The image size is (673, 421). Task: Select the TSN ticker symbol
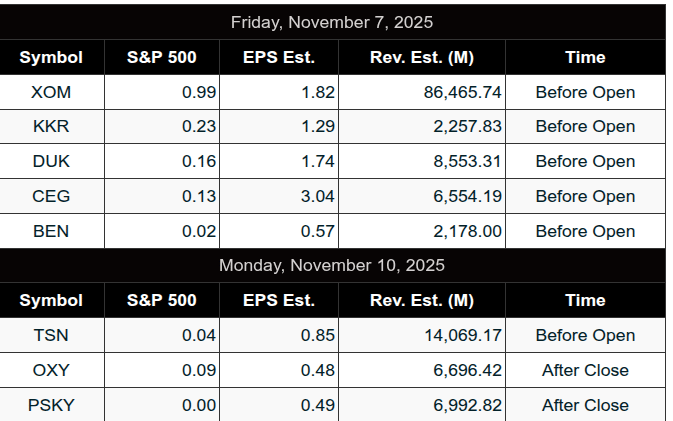click(x=51, y=336)
